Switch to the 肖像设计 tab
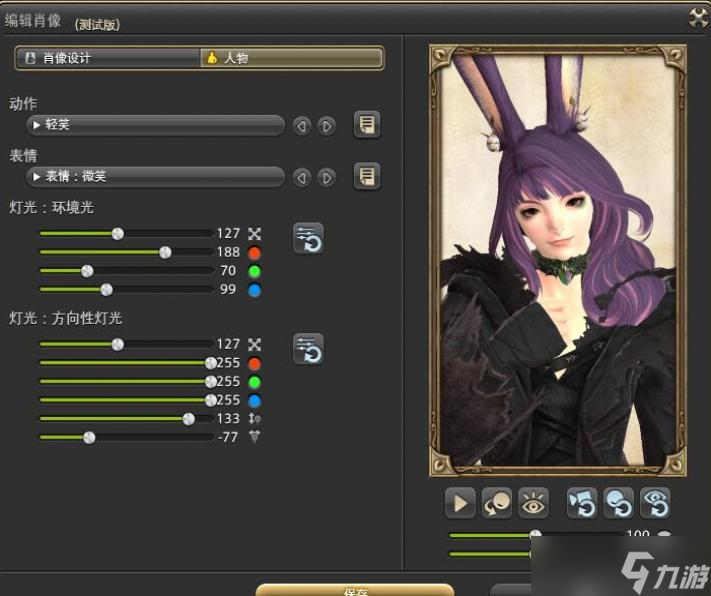 [x=108, y=58]
